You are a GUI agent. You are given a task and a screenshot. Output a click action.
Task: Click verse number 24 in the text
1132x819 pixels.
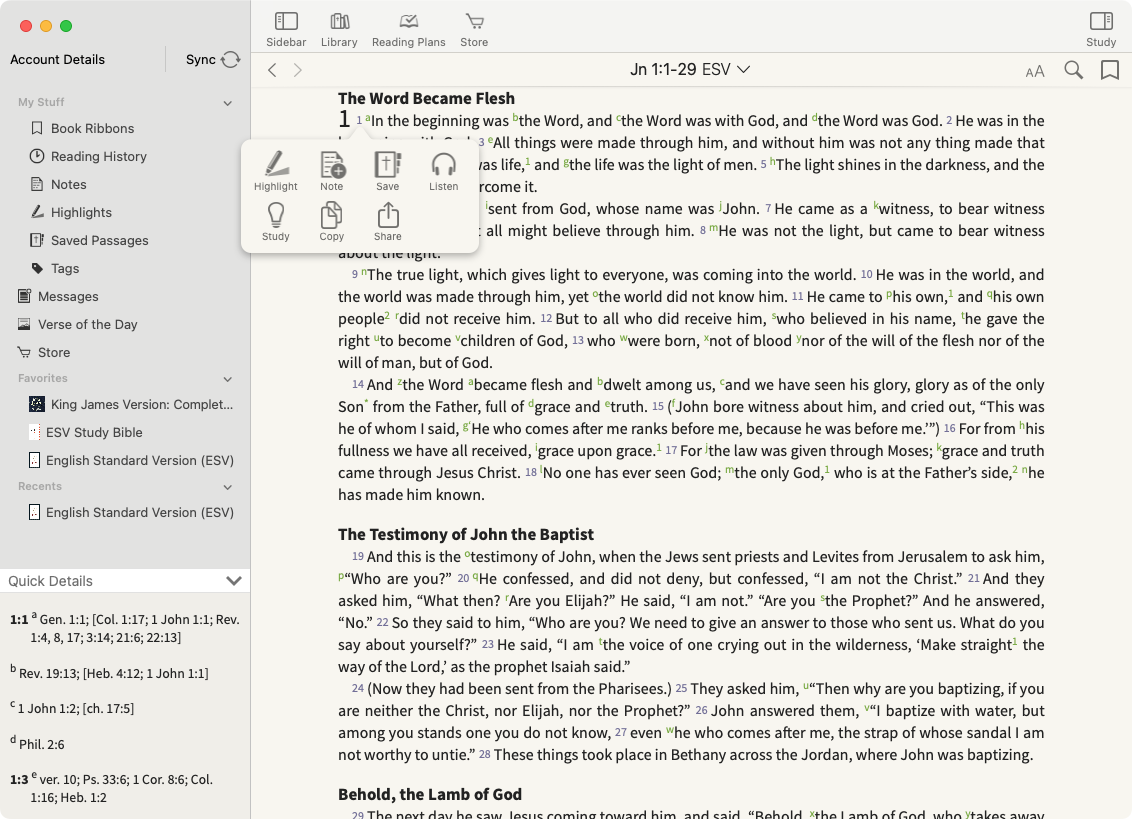(358, 689)
